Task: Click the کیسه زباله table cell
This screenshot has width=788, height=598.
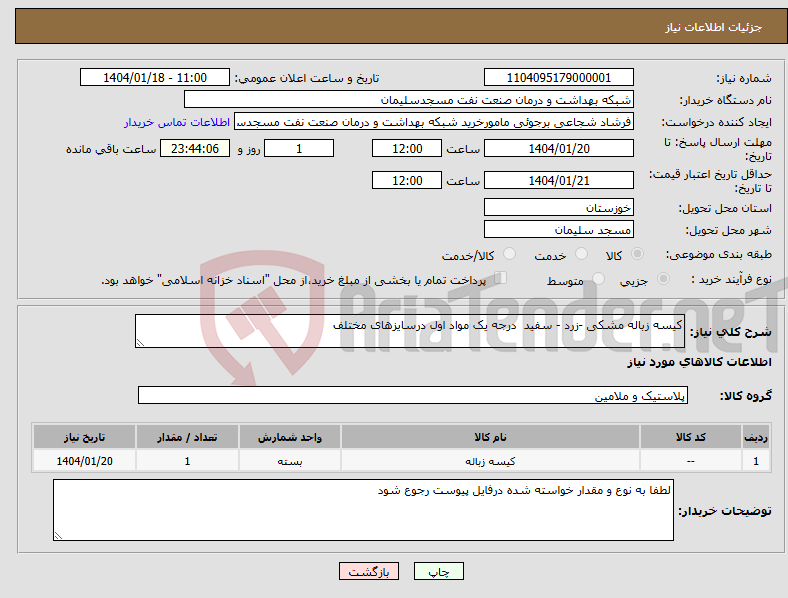Action: click(490, 461)
